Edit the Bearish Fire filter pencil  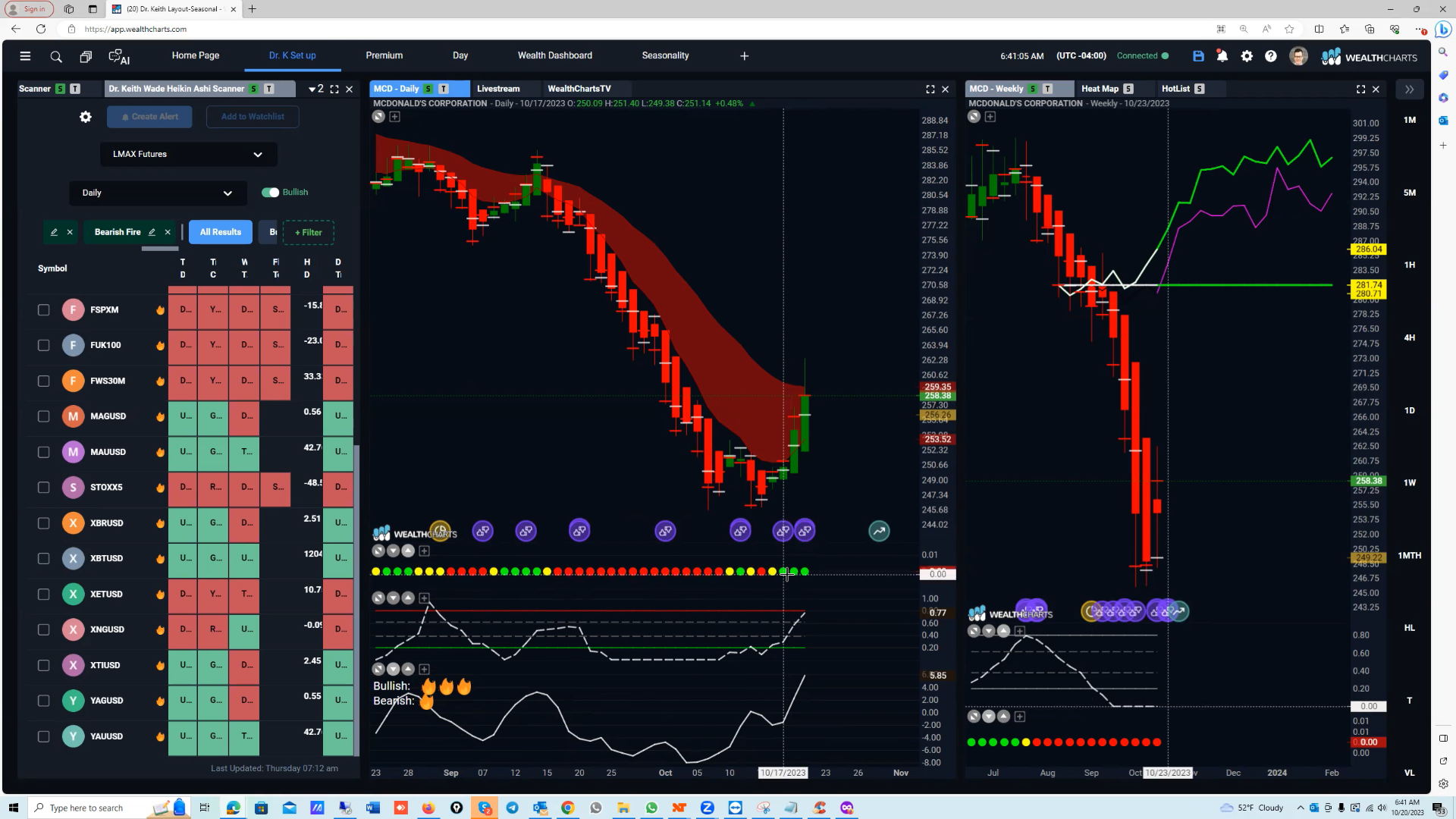(152, 232)
